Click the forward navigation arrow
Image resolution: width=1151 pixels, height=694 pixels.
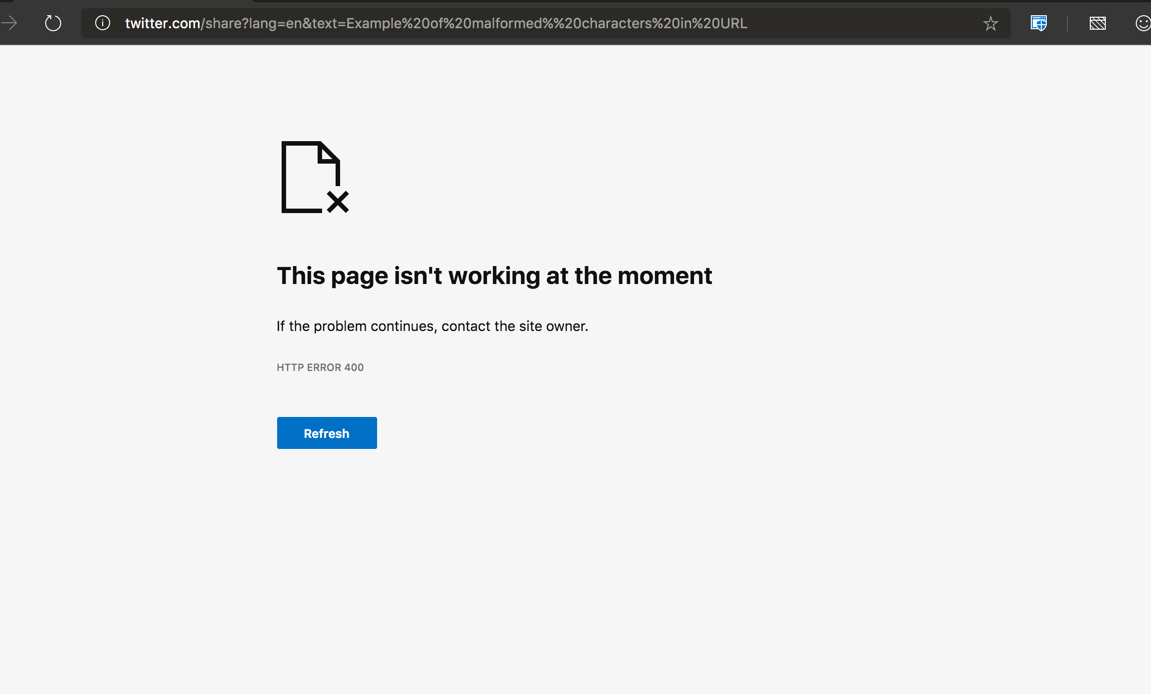10,23
